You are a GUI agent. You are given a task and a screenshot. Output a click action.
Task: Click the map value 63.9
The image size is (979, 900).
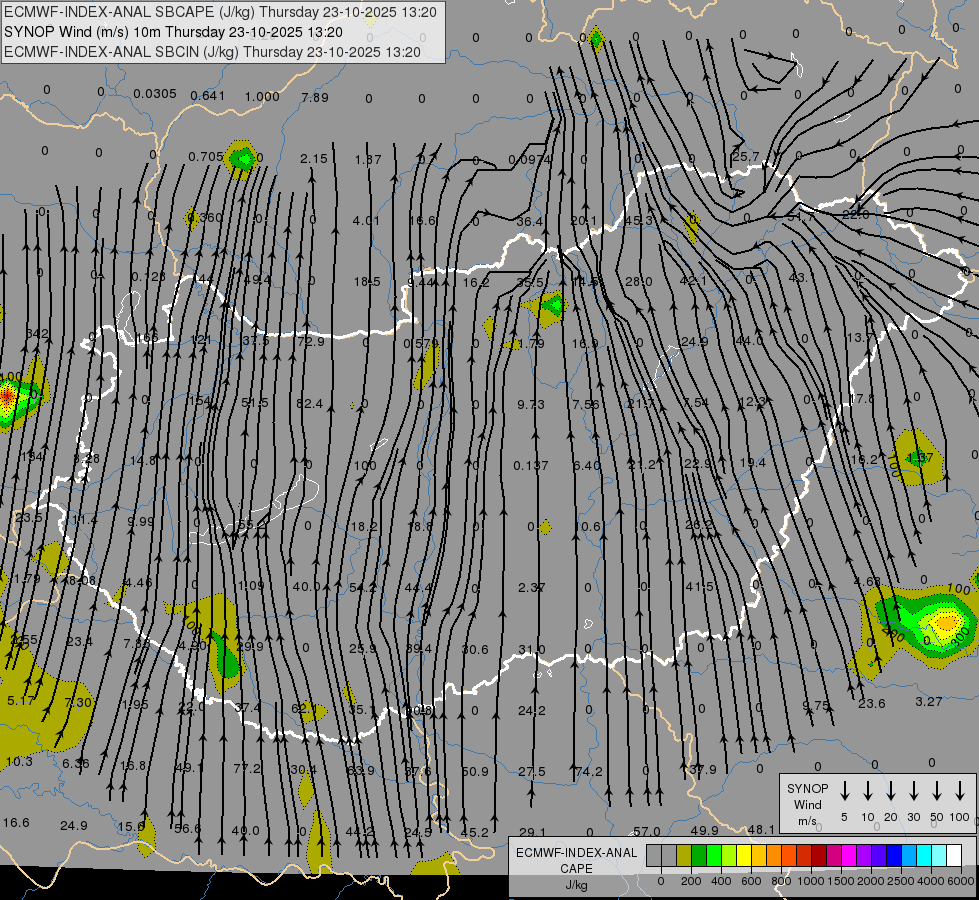coord(361,771)
